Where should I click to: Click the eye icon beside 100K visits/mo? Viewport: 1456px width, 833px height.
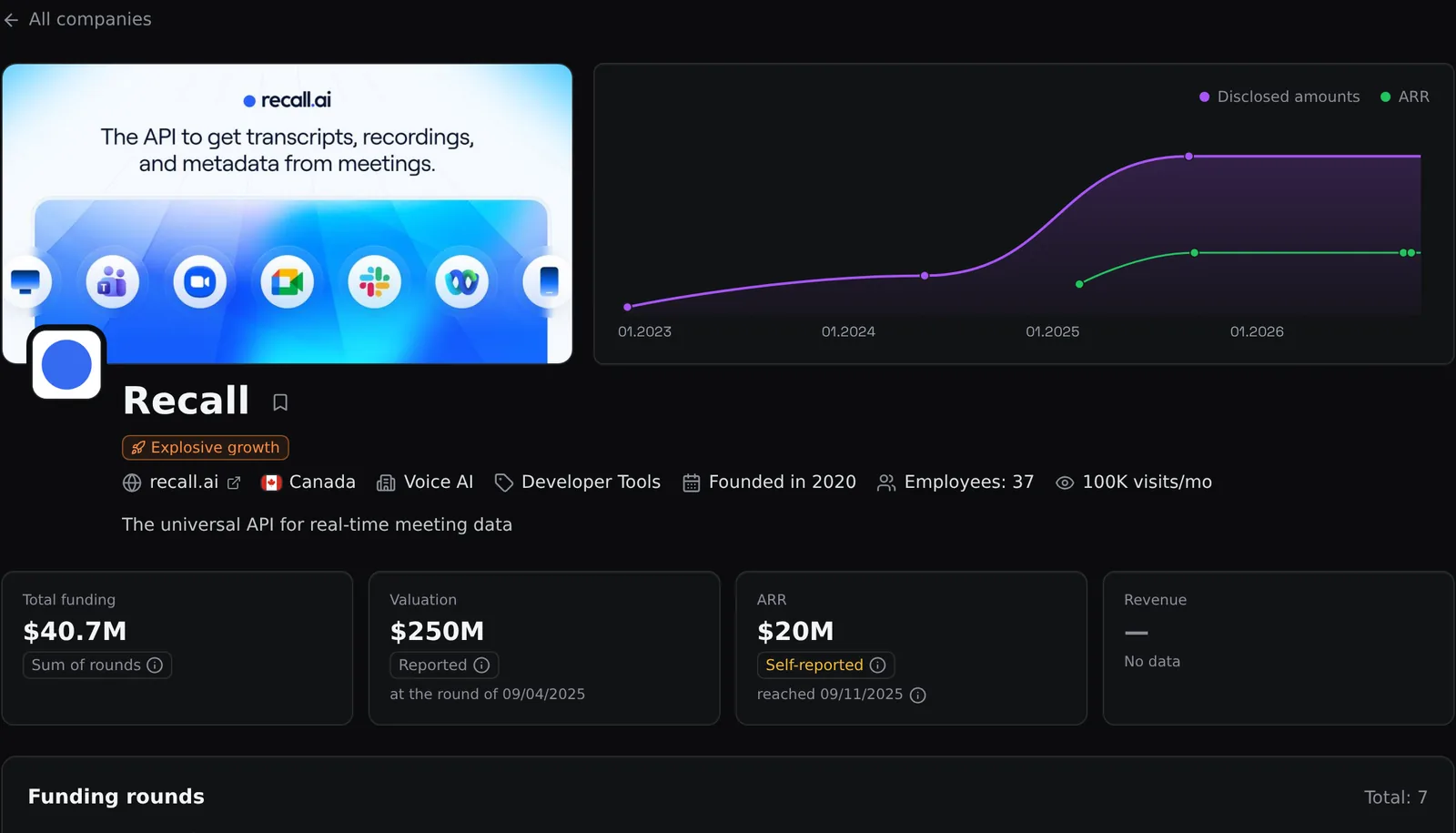point(1065,483)
